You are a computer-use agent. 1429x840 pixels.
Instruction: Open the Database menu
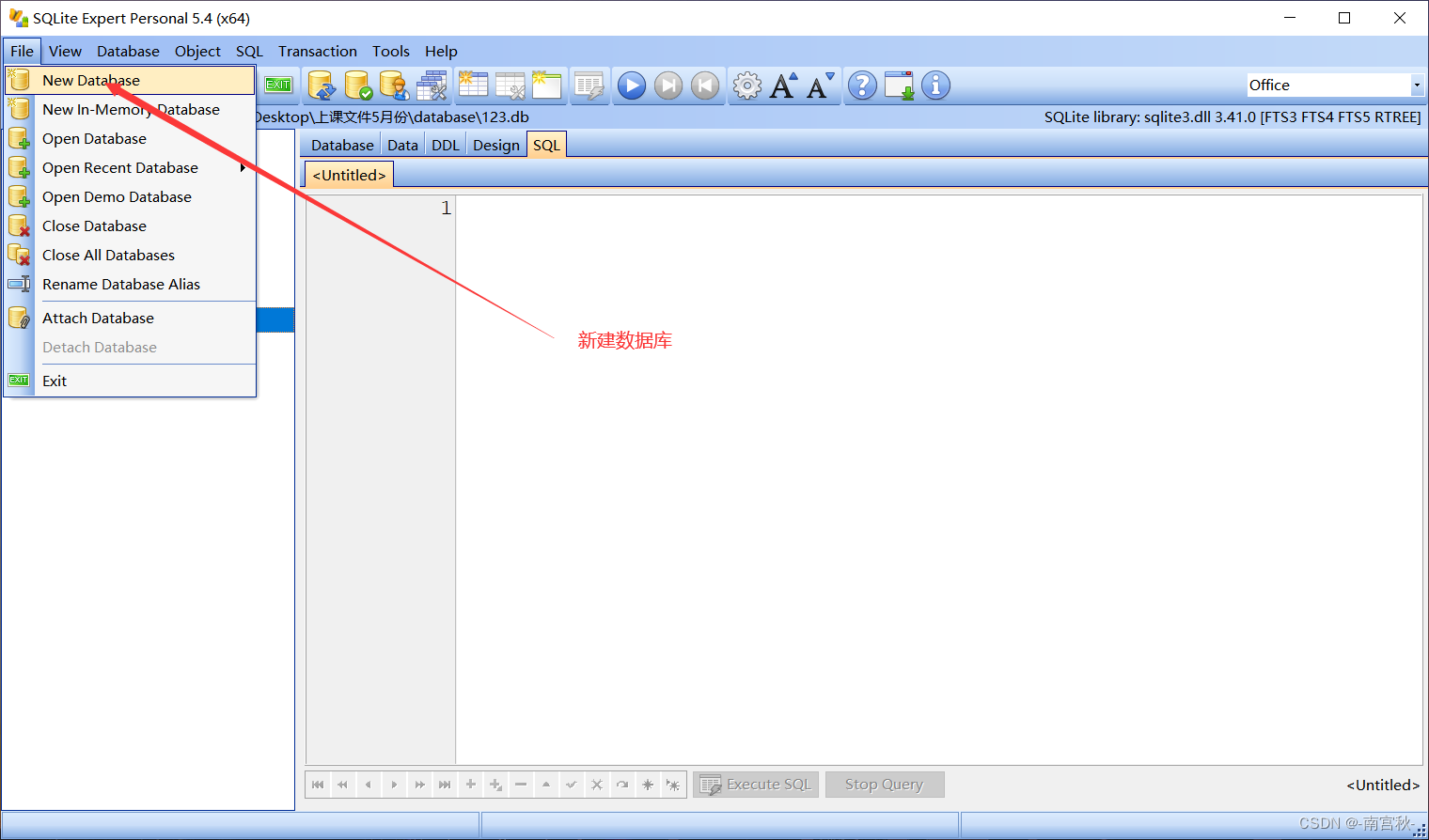128,51
